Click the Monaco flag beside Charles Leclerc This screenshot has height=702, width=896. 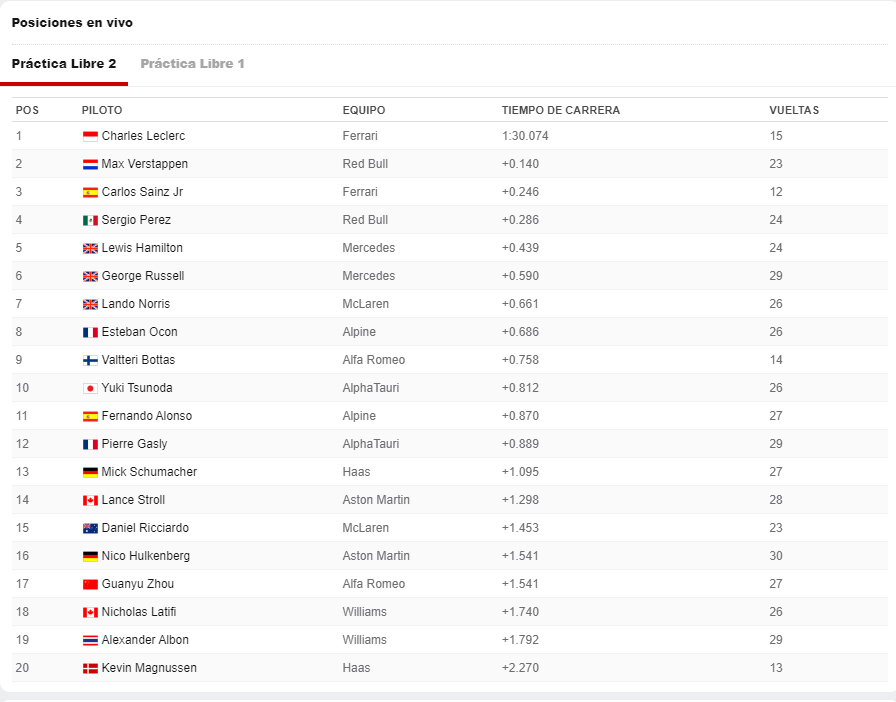coord(90,136)
